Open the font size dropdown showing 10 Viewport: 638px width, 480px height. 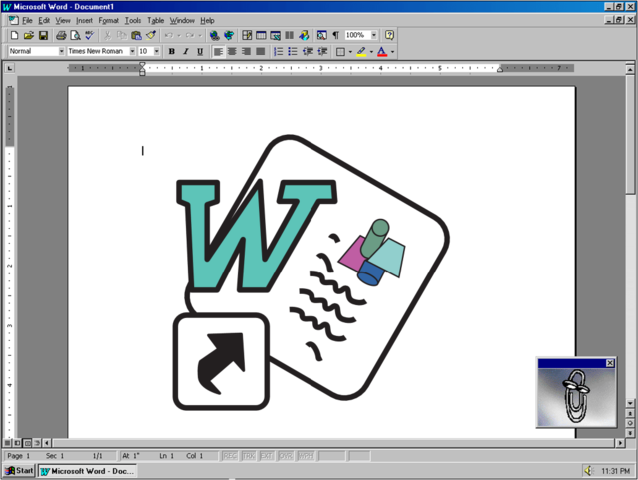(157, 51)
